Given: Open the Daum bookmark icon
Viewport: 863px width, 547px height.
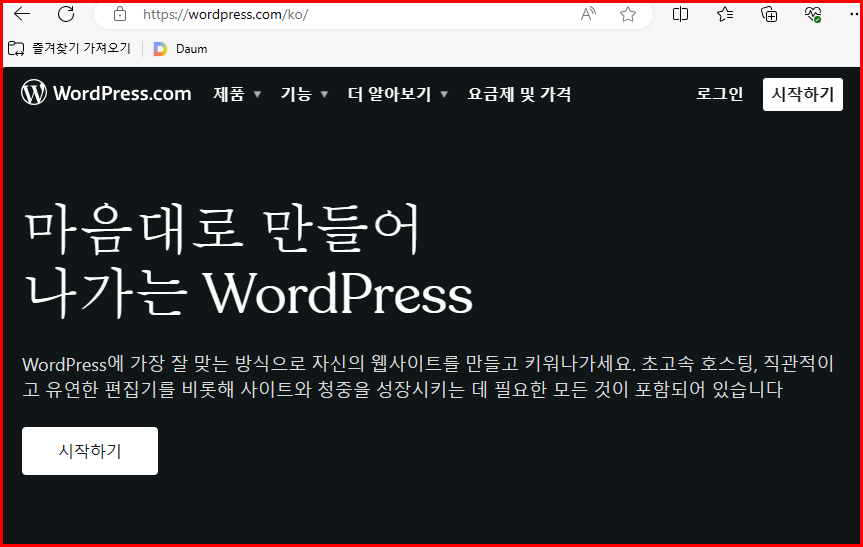Looking at the screenshot, I should point(160,49).
